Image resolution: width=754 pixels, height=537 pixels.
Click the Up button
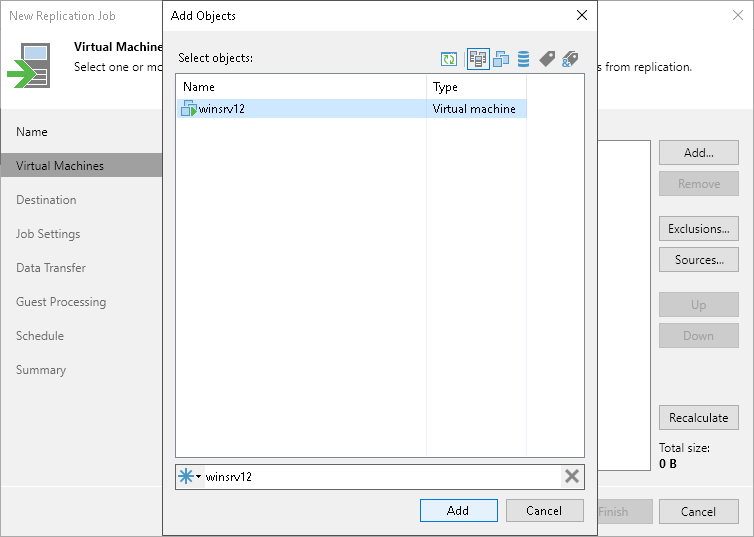tap(698, 305)
